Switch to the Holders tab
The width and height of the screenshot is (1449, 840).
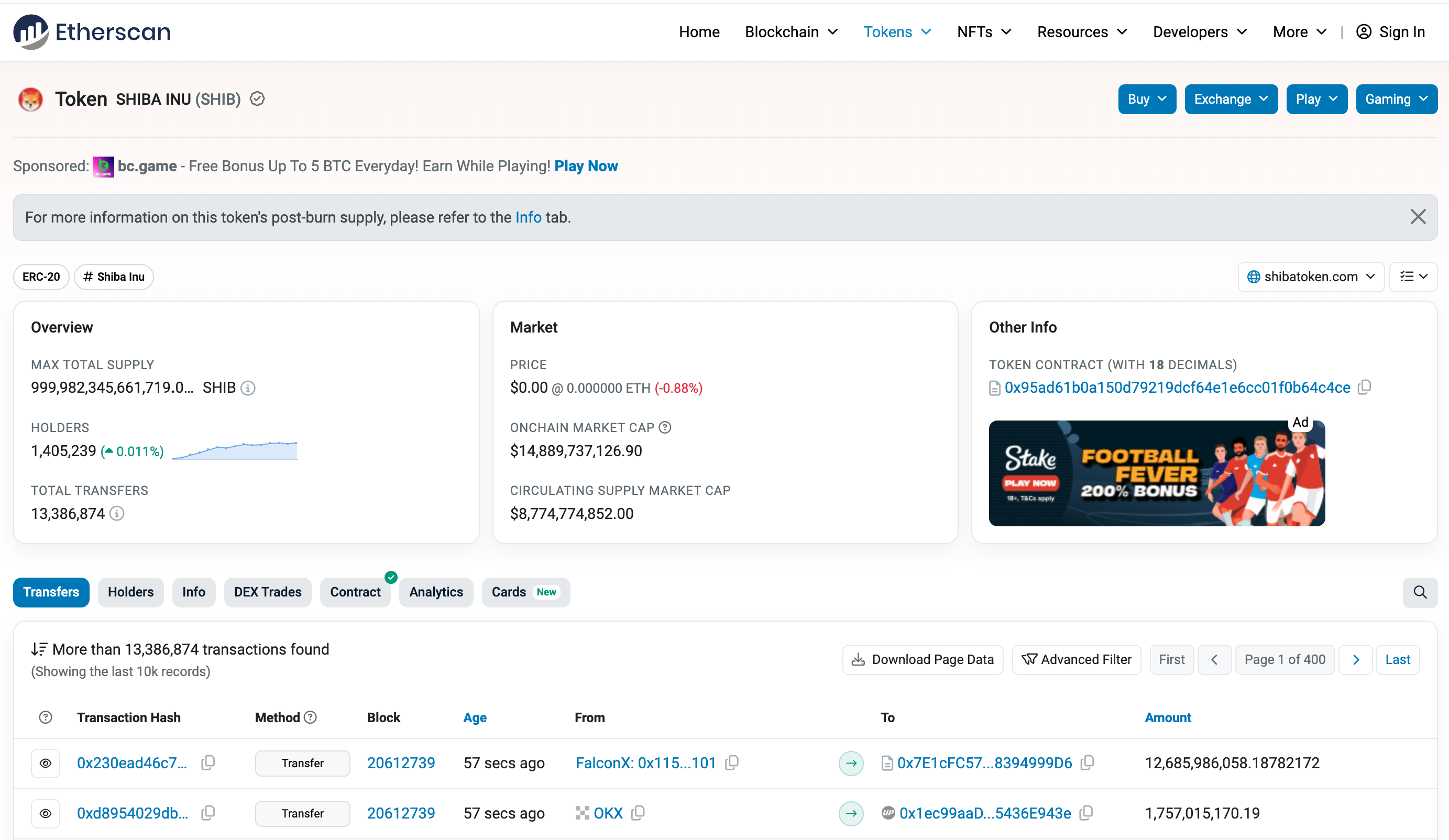(130, 592)
